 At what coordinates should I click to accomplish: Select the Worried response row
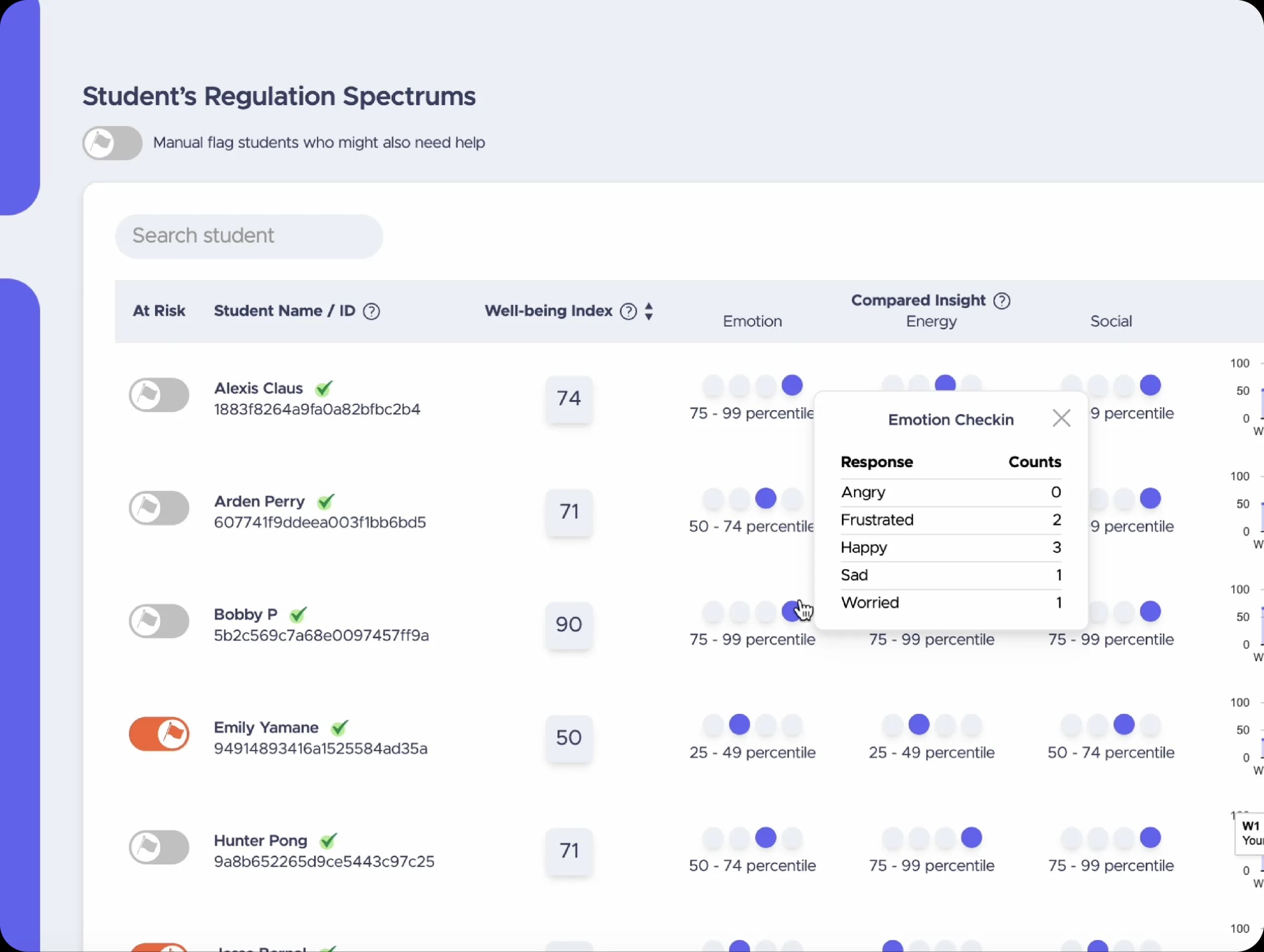pos(951,602)
